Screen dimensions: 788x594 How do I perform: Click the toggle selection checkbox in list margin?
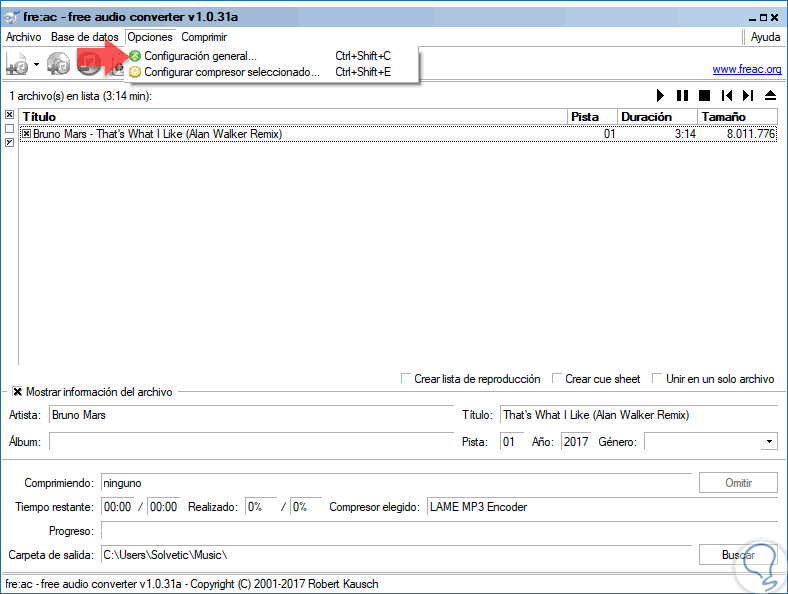9,143
